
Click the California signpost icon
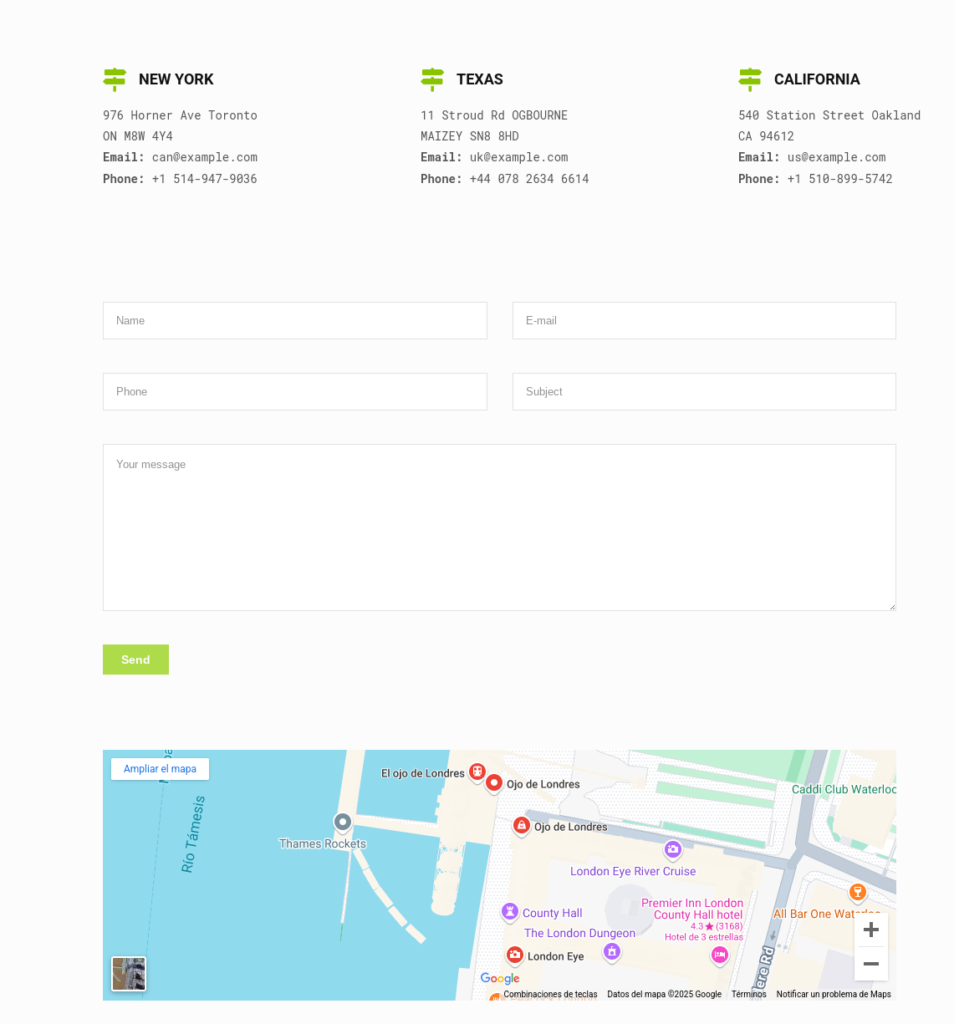pyautogui.click(x=750, y=80)
